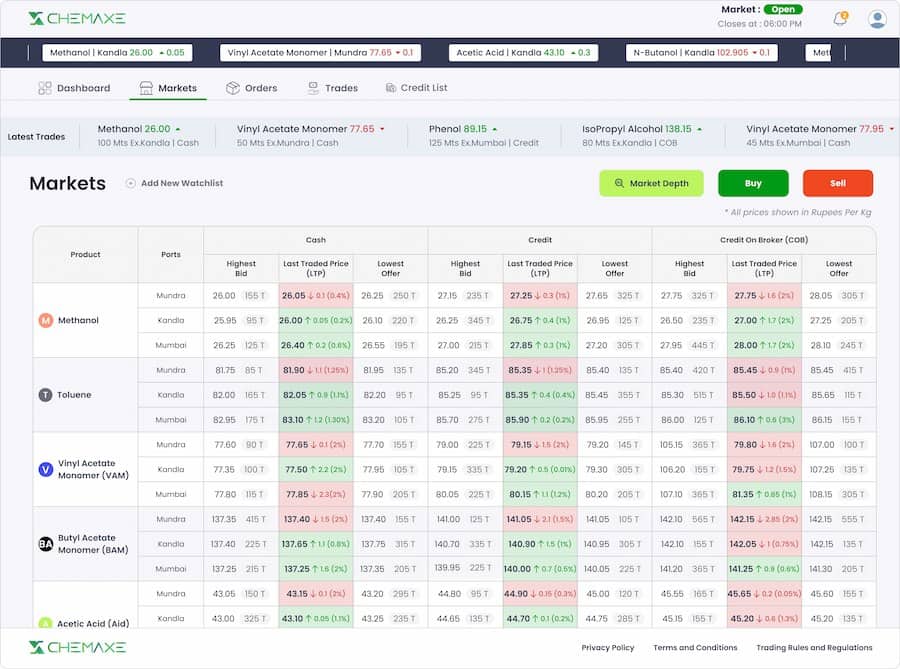Click latest trade Methanol 26.00
Image resolution: width=900 pixels, height=669 pixels.
(x=148, y=136)
